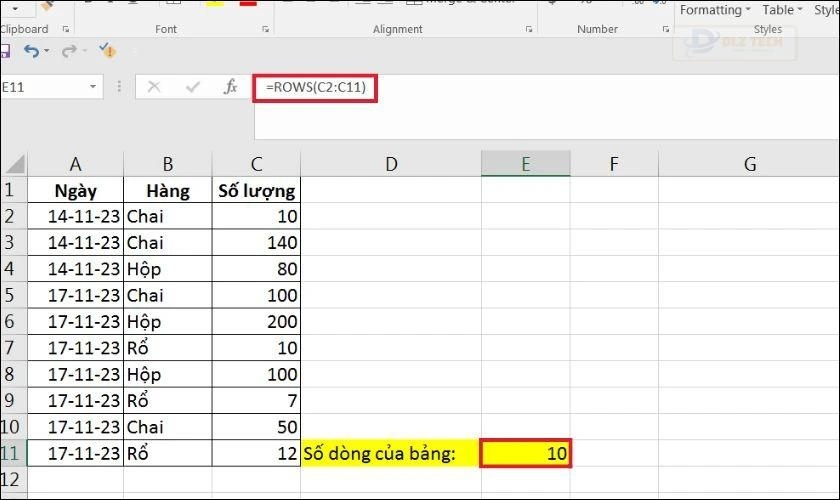Image resolution: width=840 pixels, height=500 pixels.
Task: Select row 5 header
Action: (x=13, y=295)
